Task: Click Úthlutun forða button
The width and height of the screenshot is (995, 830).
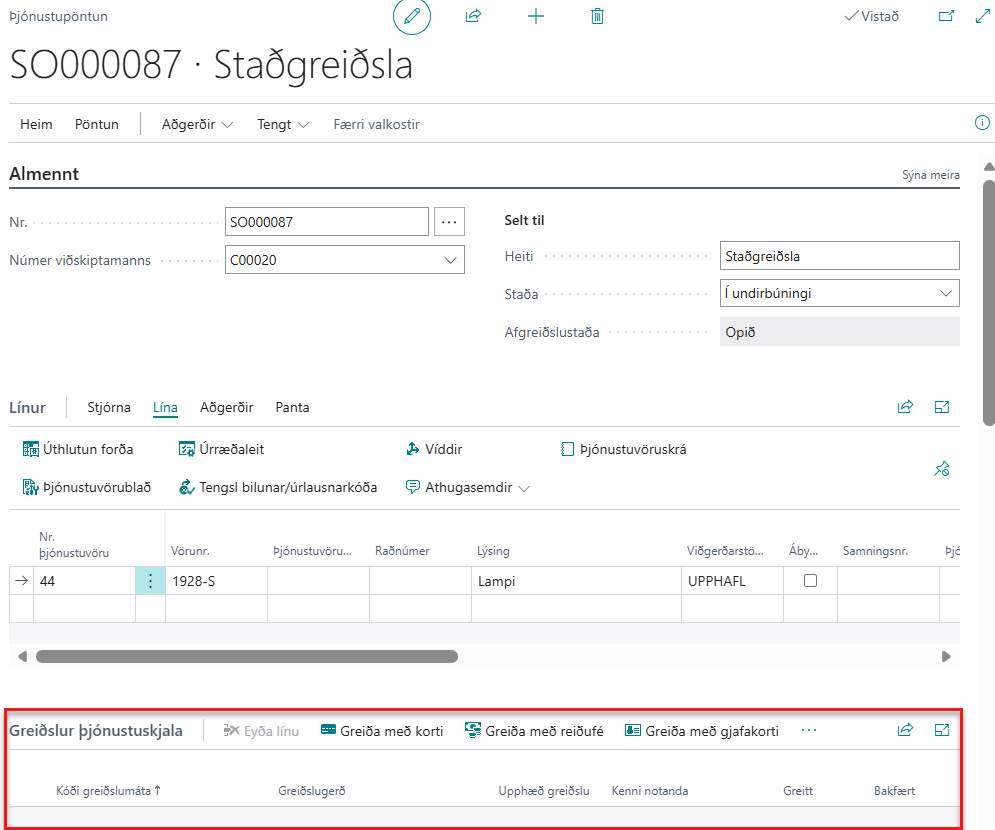Action: point(78,449)
